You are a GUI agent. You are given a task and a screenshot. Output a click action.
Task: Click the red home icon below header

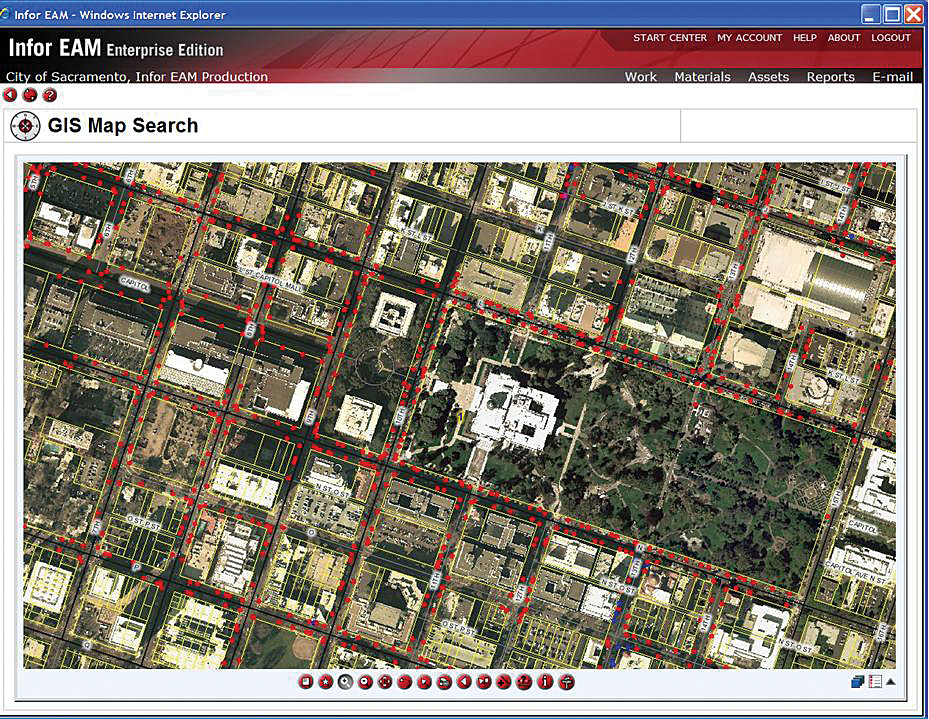click(x=30, y=95)
